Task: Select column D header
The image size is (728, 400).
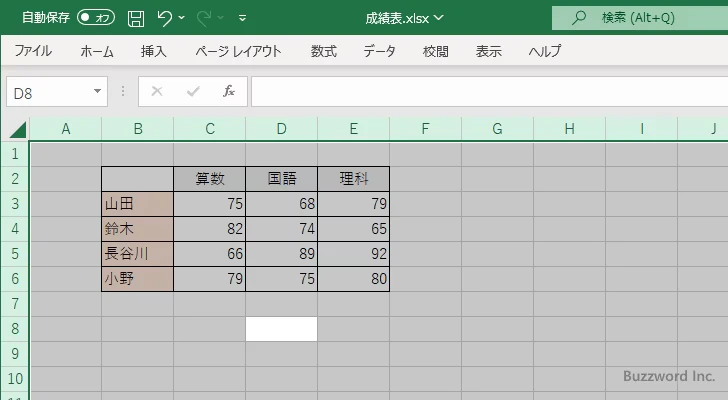Action: (x=282, y=129)
